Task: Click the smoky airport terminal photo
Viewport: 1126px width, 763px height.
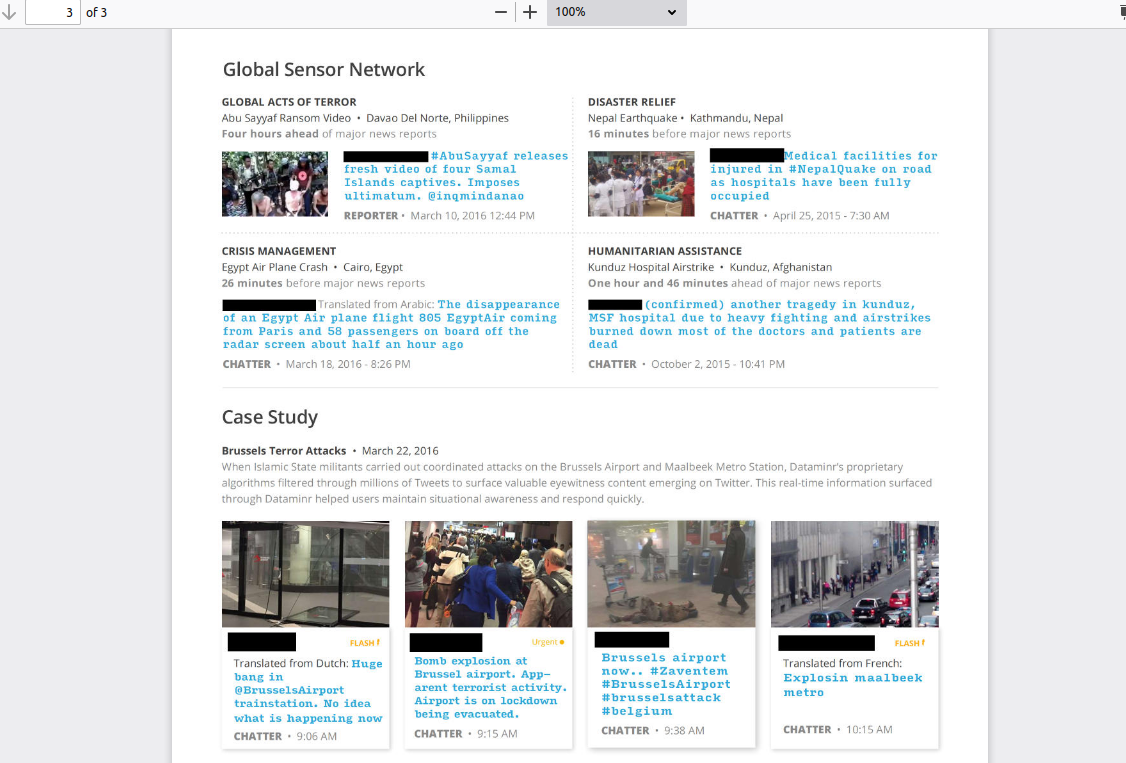Action: 671,574
